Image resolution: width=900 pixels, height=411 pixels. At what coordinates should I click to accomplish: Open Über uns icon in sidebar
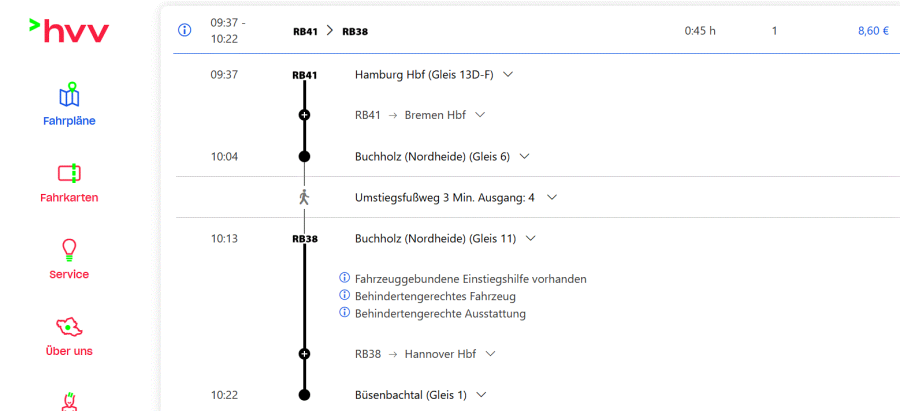(69, 326)
